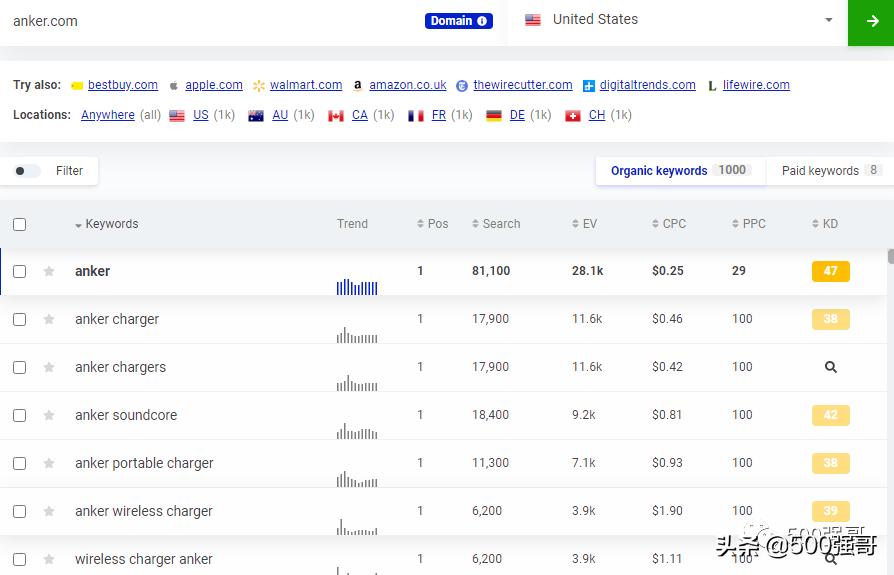Screen dimensions: 894x575
Task: Open the walmart.com suggestion link
Action: [306, 85]
